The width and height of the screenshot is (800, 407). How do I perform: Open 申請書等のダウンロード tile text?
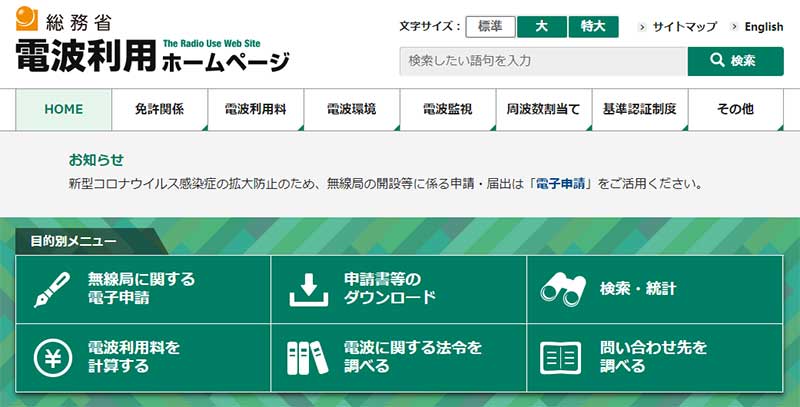pyautogui.click(x=390, y=288)
